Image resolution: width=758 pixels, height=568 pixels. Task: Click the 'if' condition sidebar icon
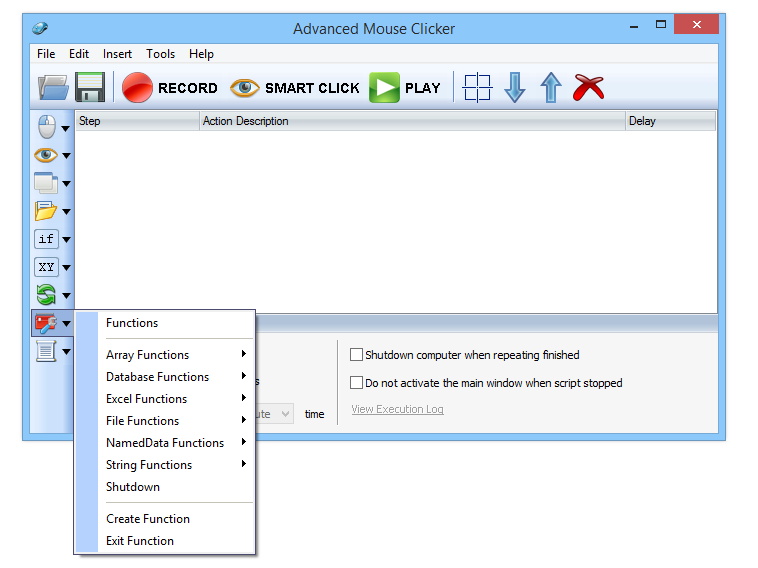click(46, 239)
